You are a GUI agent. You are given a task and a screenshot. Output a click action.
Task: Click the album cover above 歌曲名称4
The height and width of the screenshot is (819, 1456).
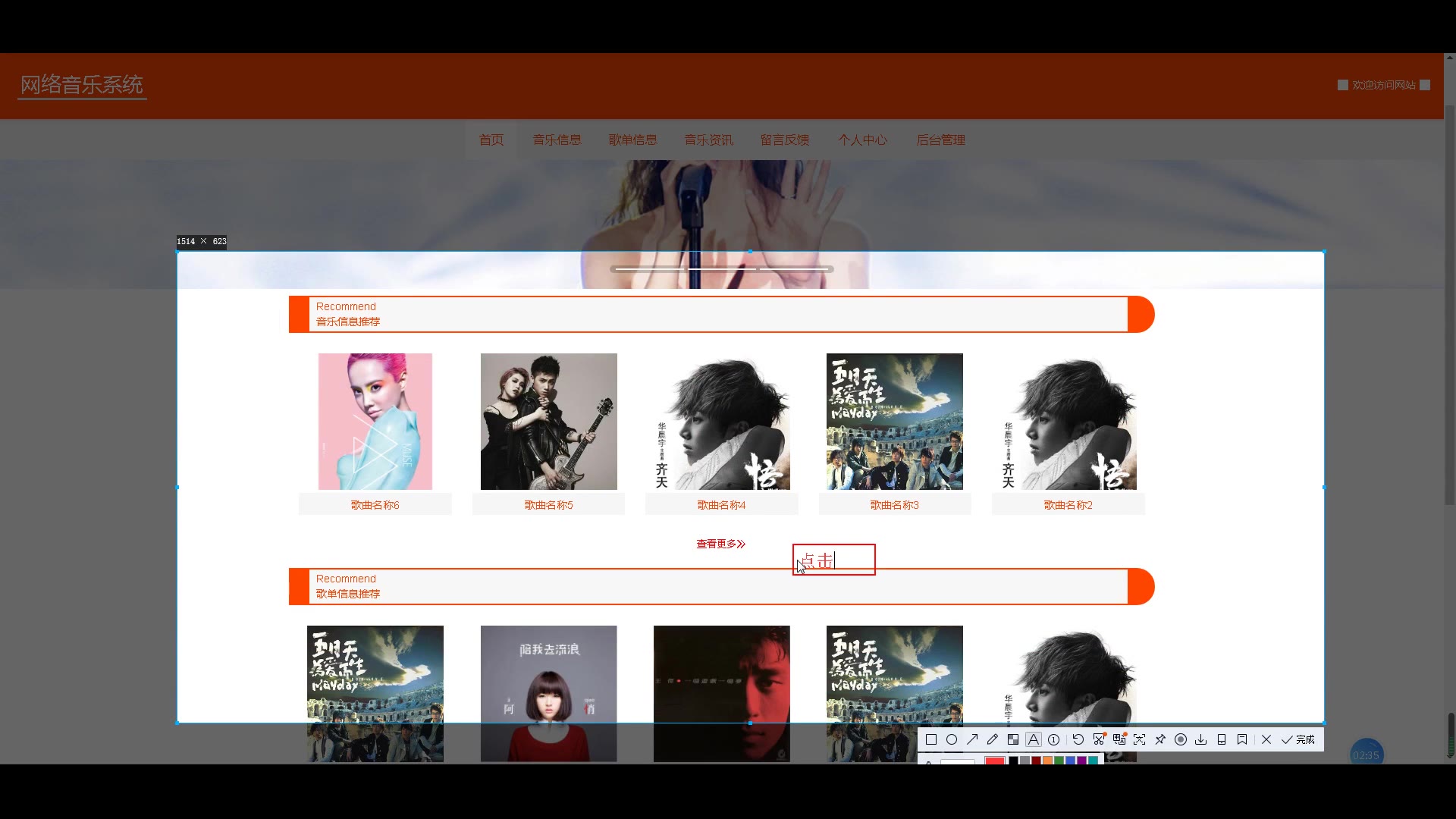[721, 422]
